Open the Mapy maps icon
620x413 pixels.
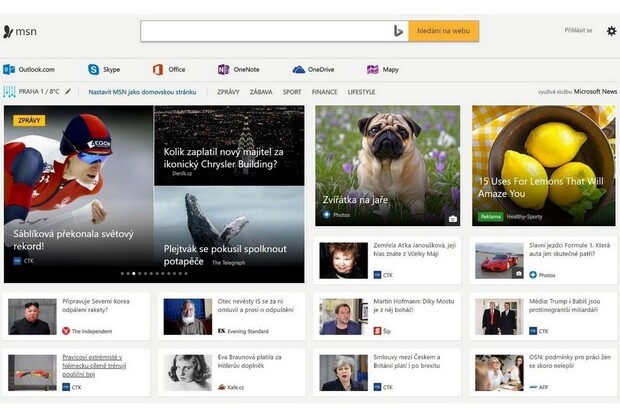(x=372, y=70)
